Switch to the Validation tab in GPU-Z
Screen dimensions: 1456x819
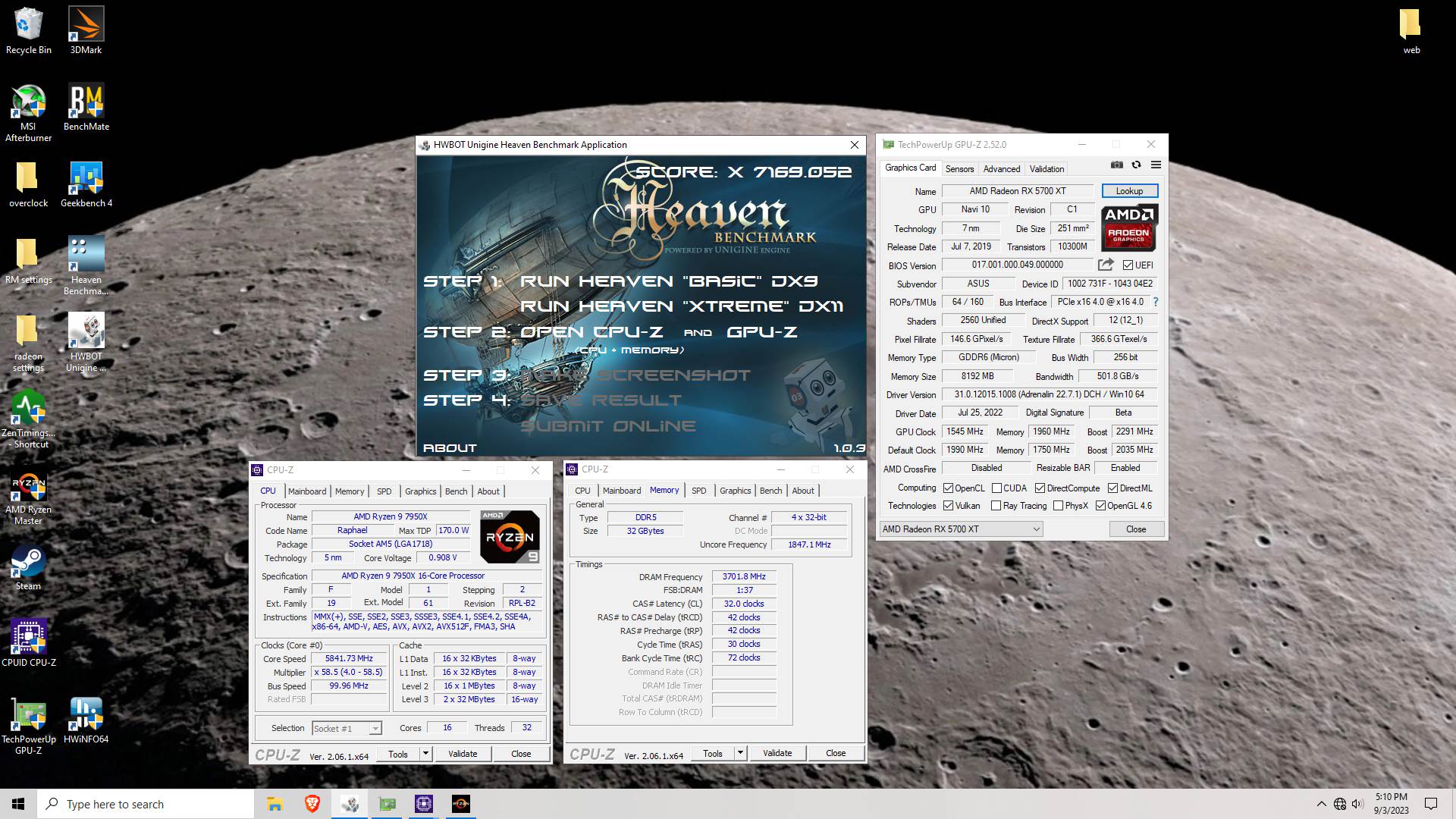[1046, 169]
